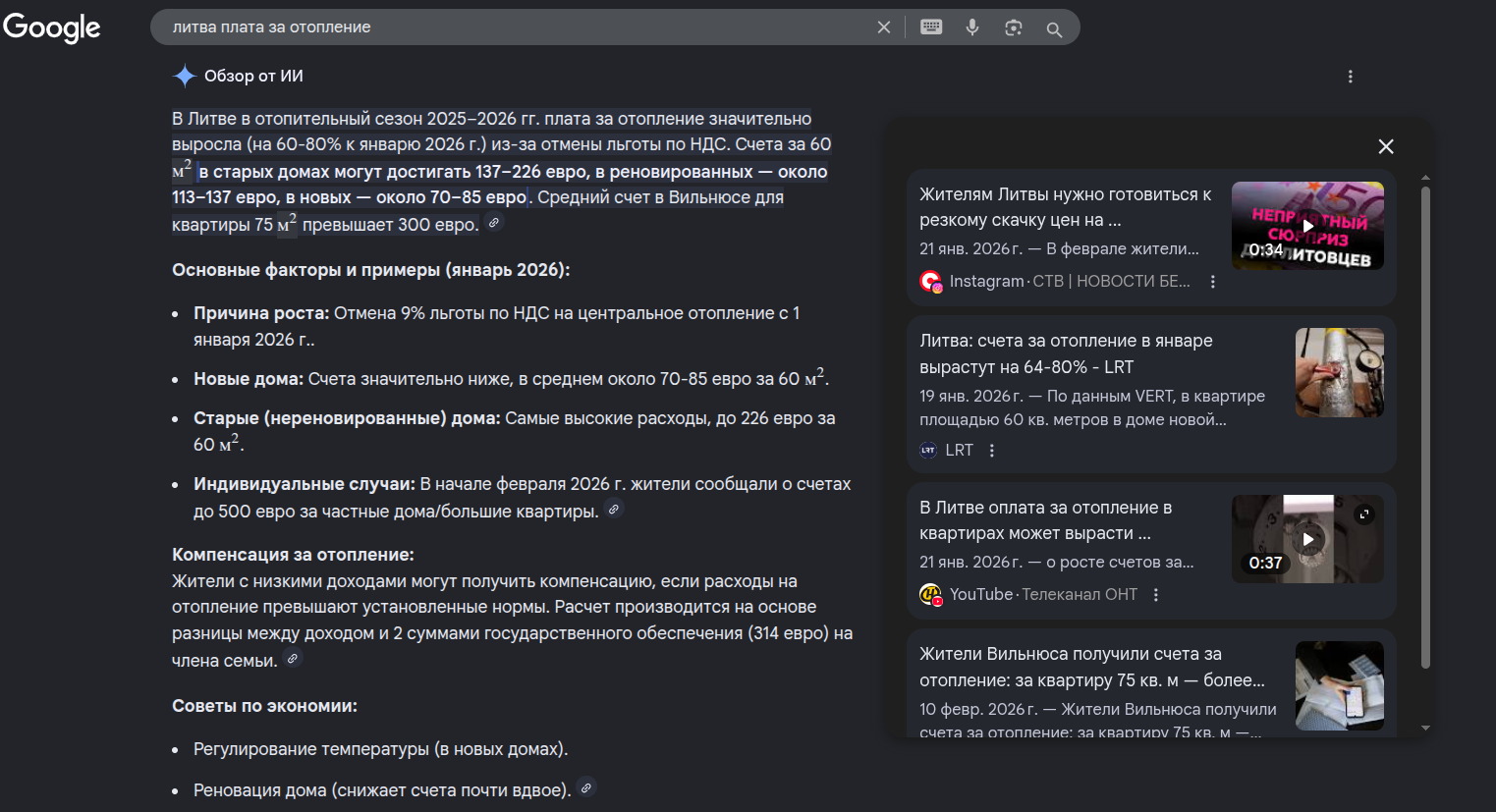
Task: Open LRT result three-dot menu
Action: pyautogui.click(x=992, y=451)
